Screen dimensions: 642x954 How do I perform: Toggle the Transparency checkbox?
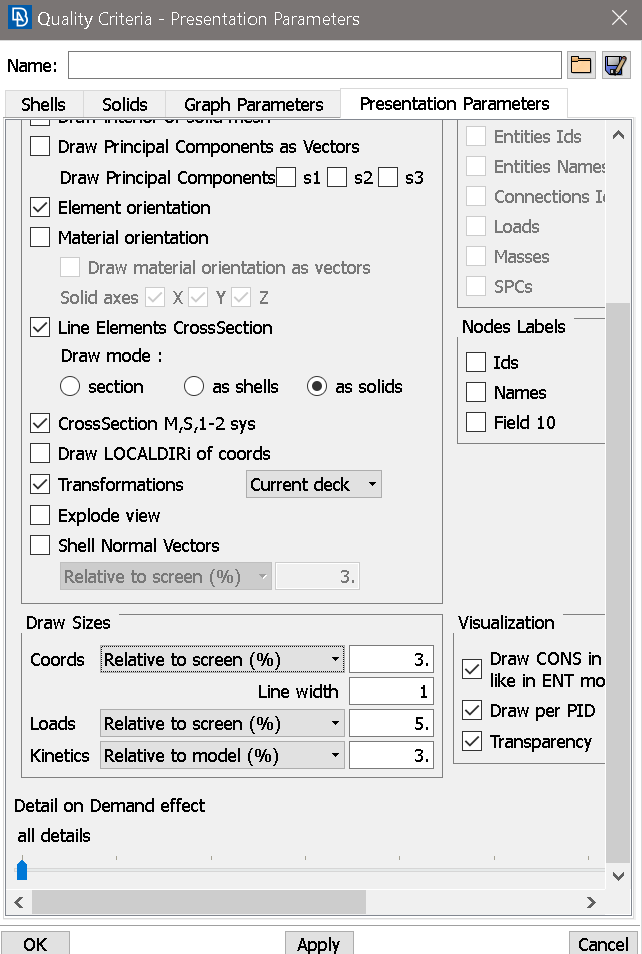pos(472,741)
